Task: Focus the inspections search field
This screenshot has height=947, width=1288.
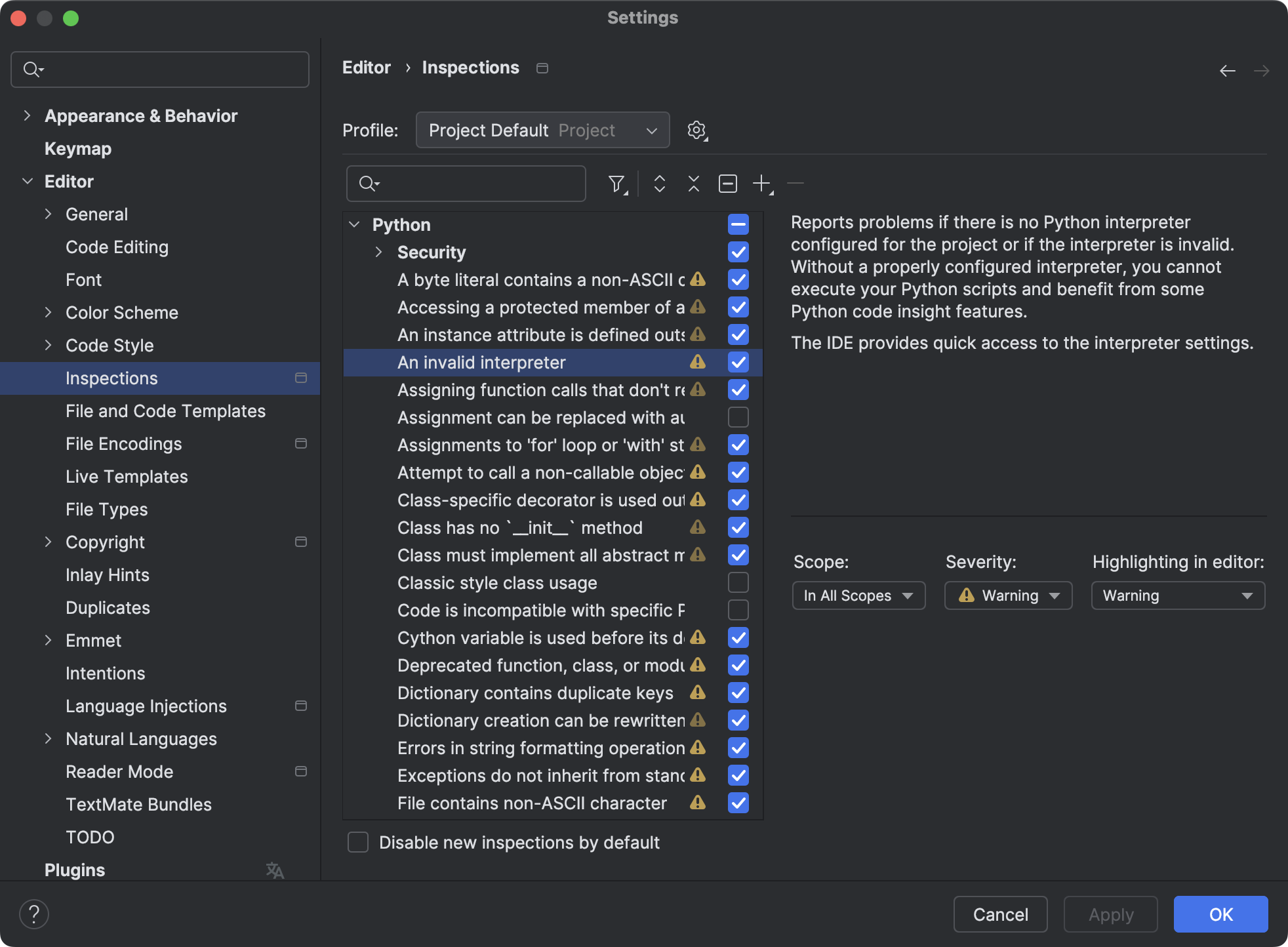Action: coord(466,184)
